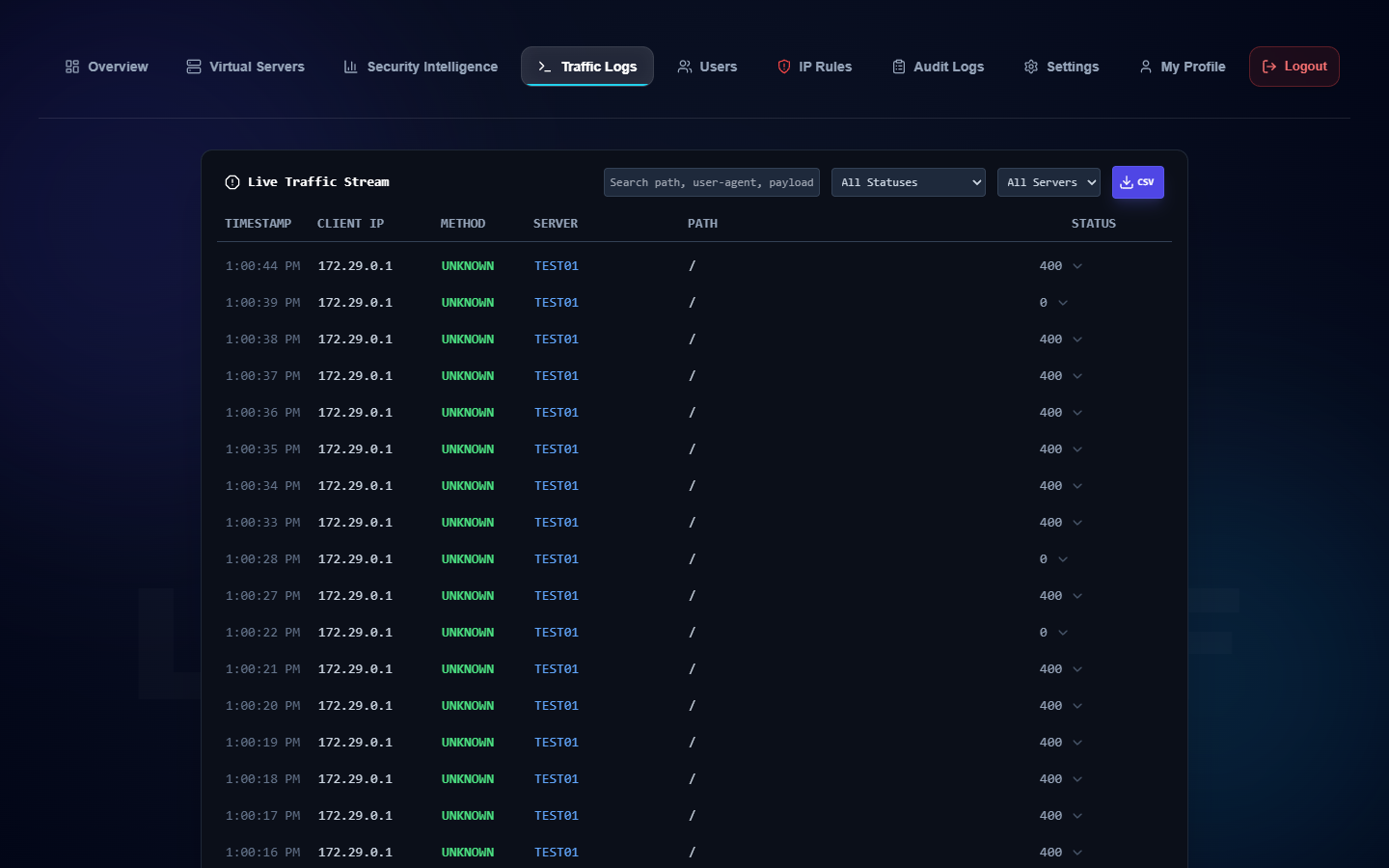This screenshot has height=868, width=1389.
Task: Expand the 1:00:38 PM log row chevron
Action: (1077, 339)
